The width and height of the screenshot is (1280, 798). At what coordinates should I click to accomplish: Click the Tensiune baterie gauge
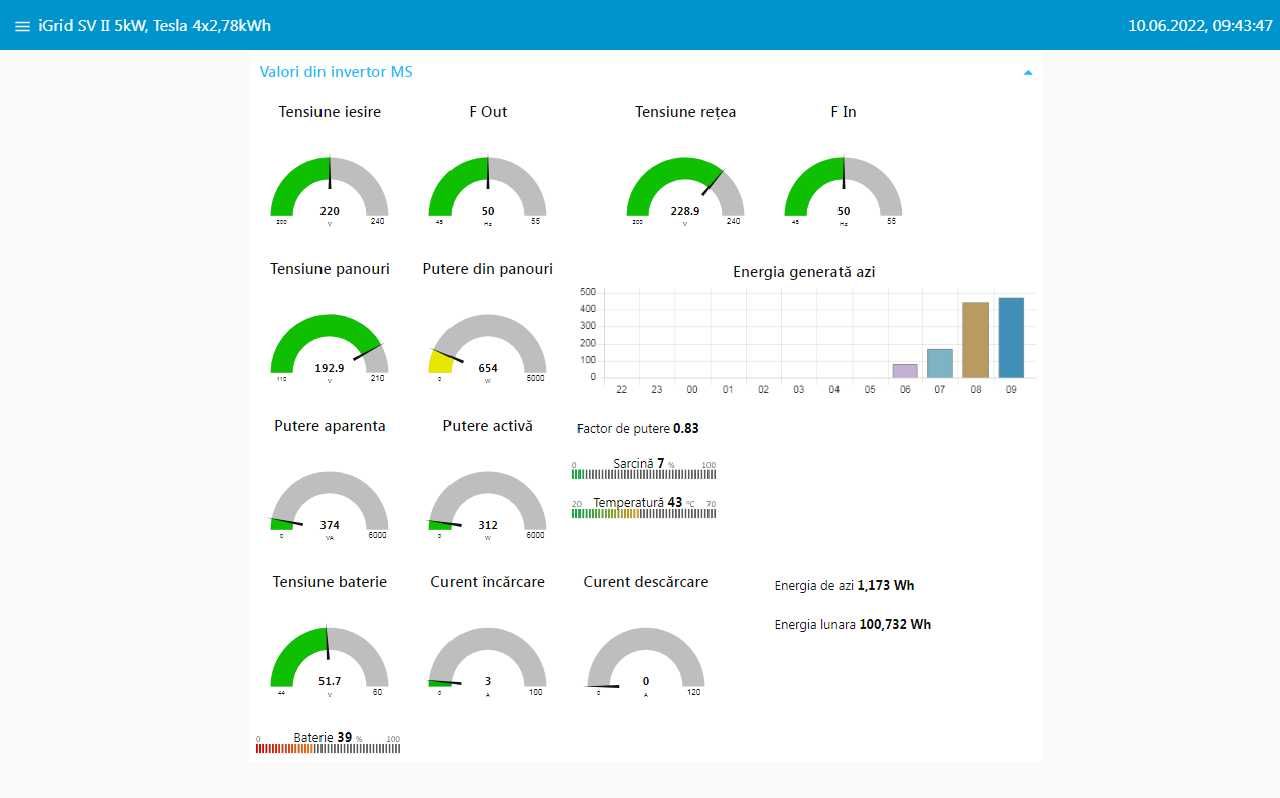[330, 661]
